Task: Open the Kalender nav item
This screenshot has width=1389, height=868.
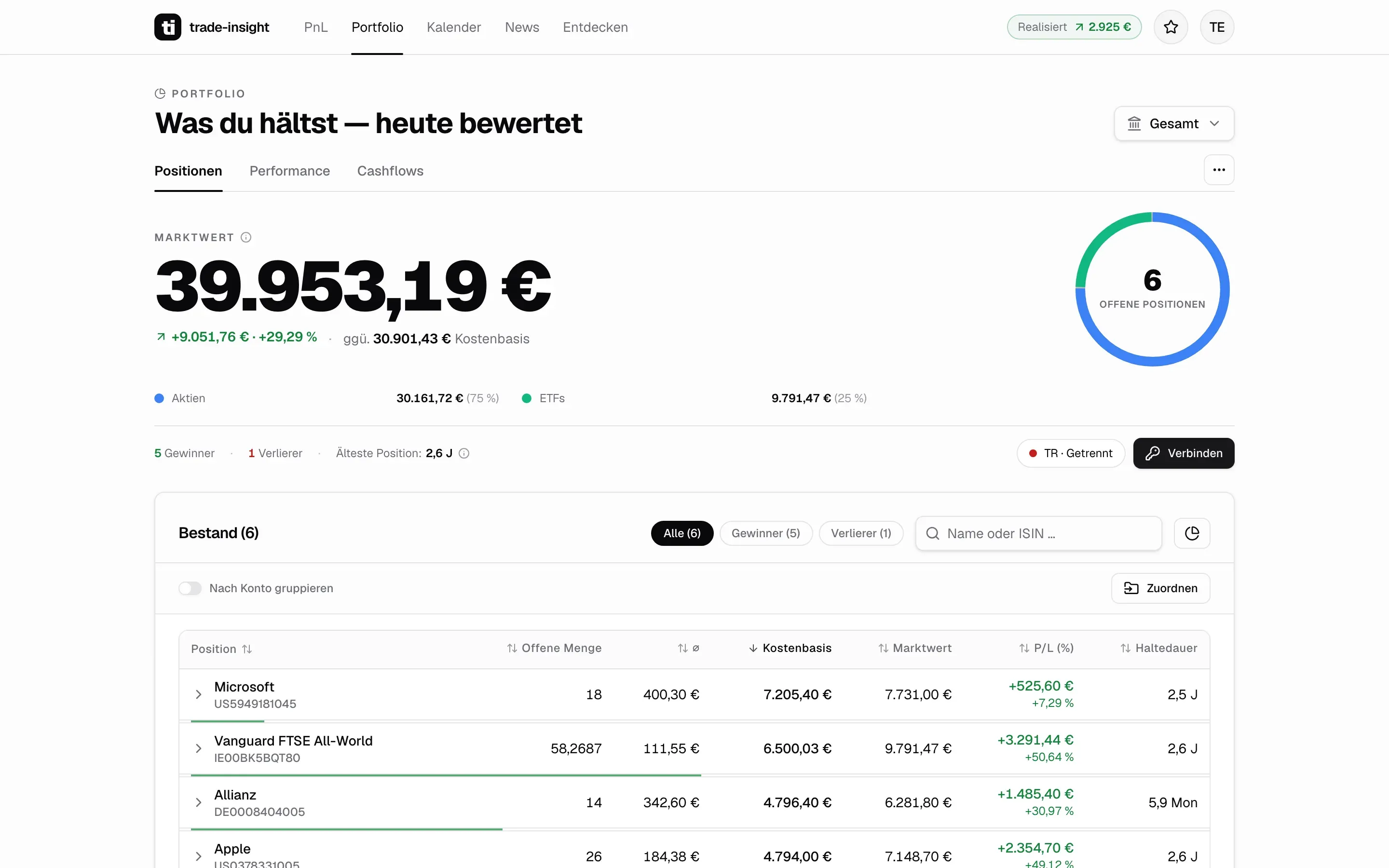Action: click(x=453, y=27)
